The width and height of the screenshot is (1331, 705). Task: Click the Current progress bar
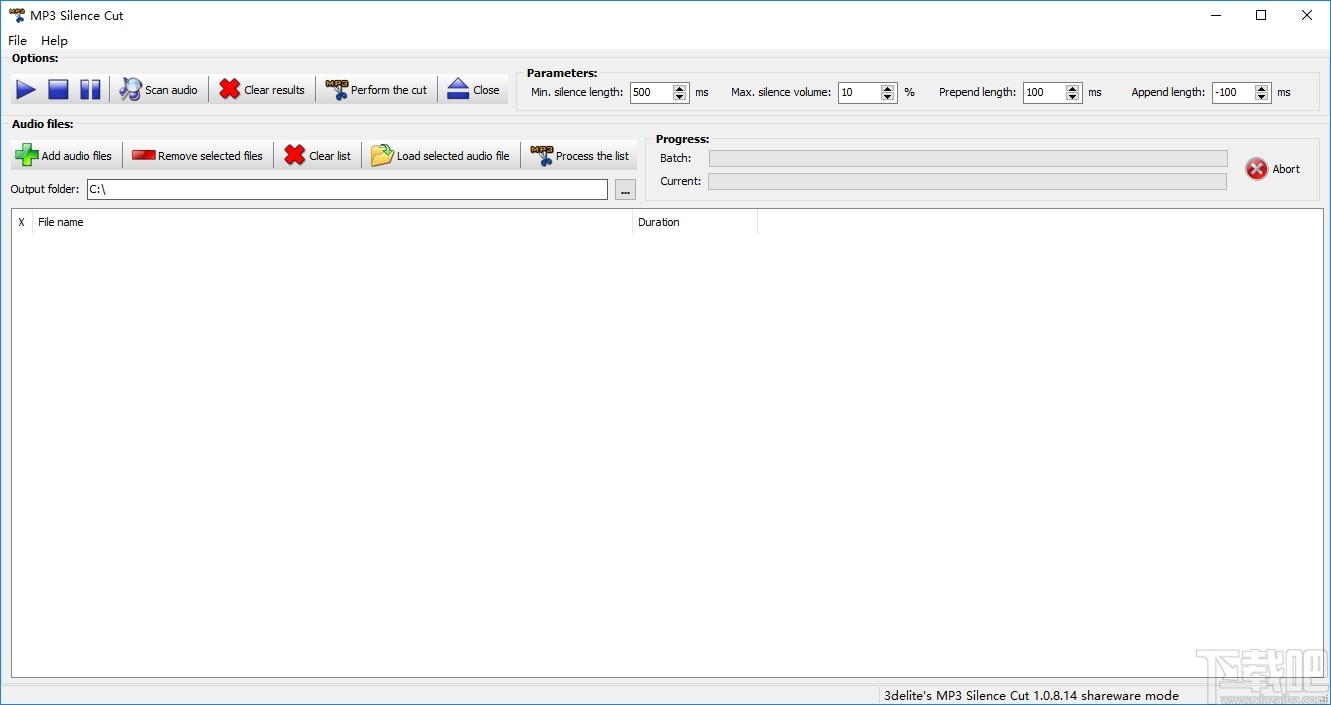point(967,181)
